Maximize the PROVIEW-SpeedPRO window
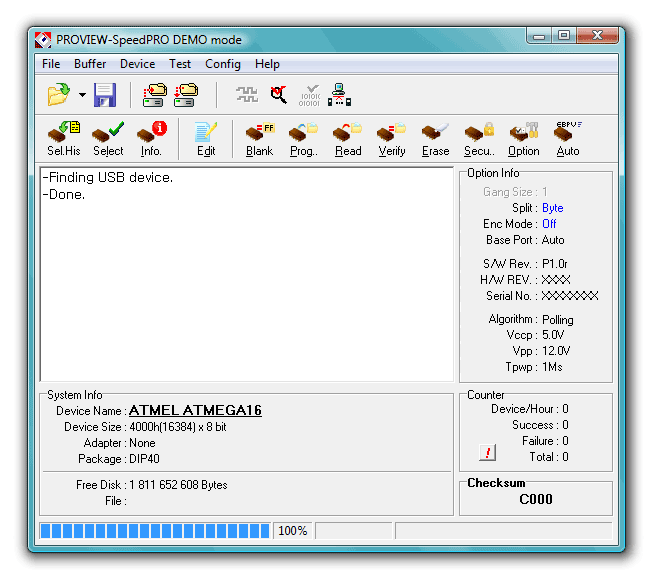 tap(564, 36)
